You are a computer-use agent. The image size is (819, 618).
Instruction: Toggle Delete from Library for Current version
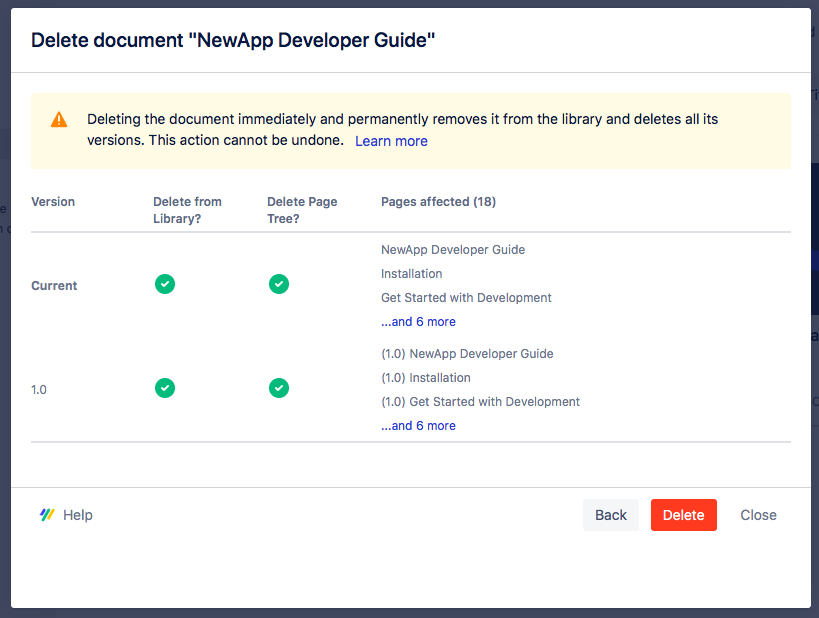click(165, 285)
